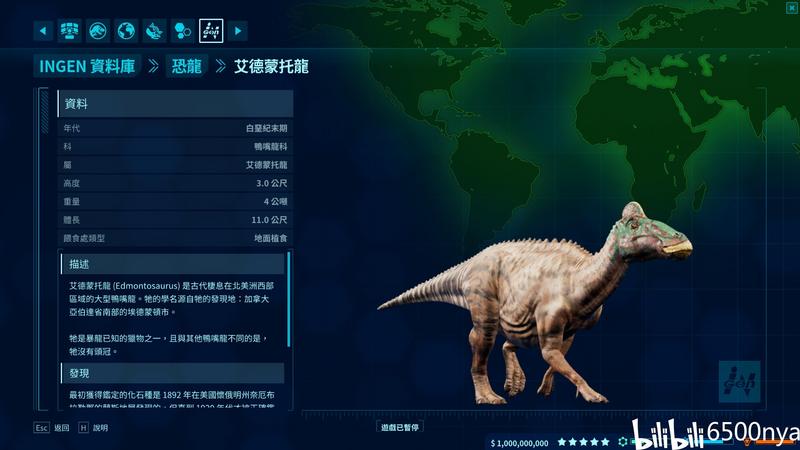Screen dimensions: 800x450
Task: Click the 描述 section header
Action: point(172,264)
